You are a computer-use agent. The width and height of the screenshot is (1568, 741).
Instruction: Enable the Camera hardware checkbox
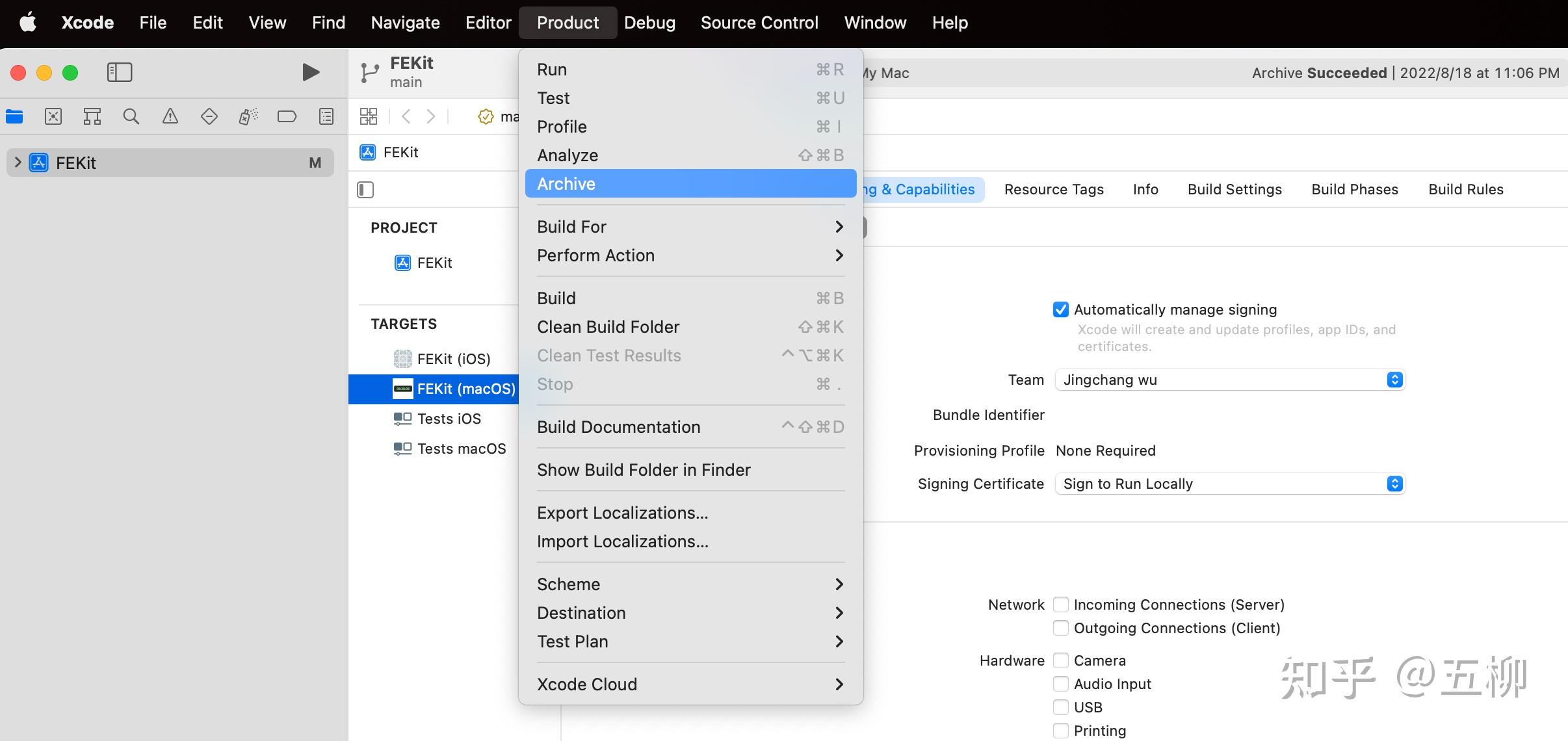click(x=1060, y=660)
